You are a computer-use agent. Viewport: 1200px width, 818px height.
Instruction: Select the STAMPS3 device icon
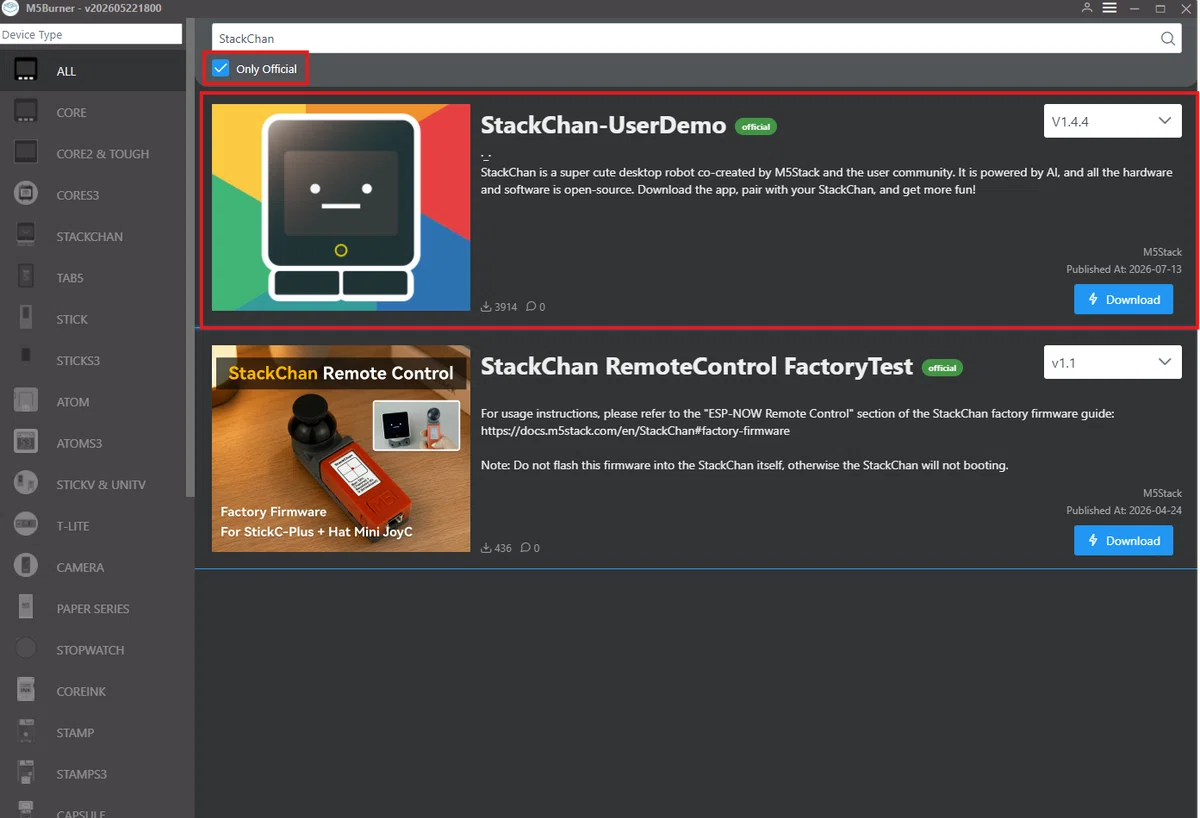pyautogui.click(x=26, y=773)
